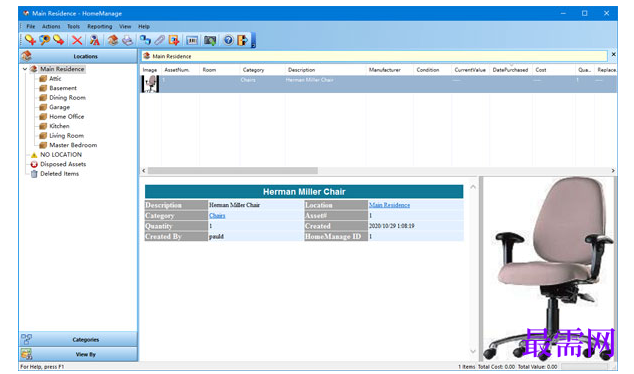Click the Add Image toolbar icon
The height and width of the screenshot is (374, 634).
pyautogui.click(x=174, y=40)
